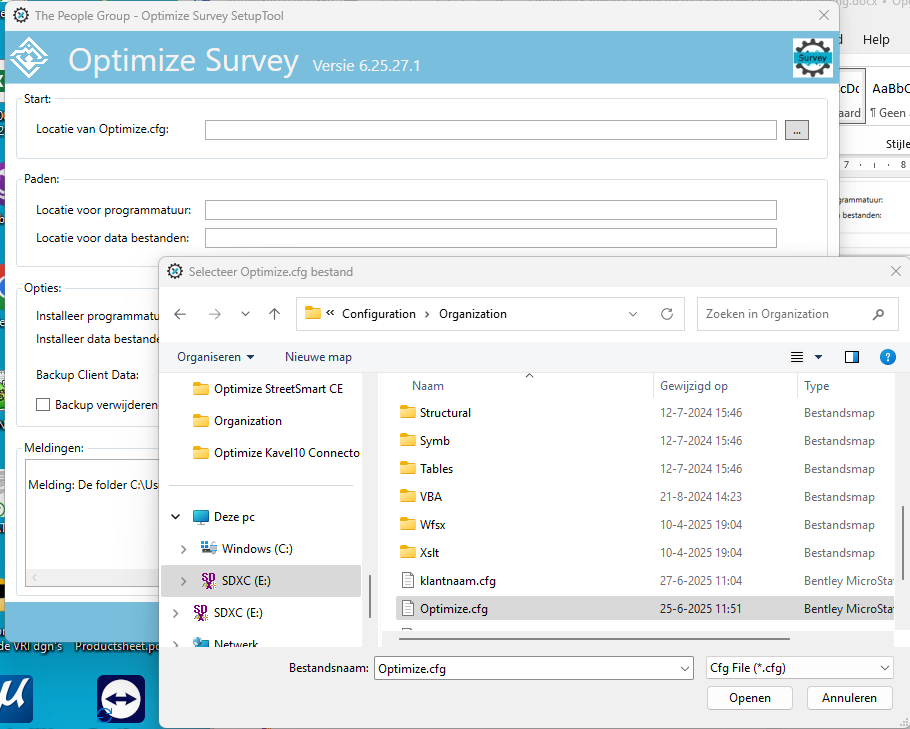Click the Zoeken in Organization search box
The image size is (910, 729).
pos(797,314)
